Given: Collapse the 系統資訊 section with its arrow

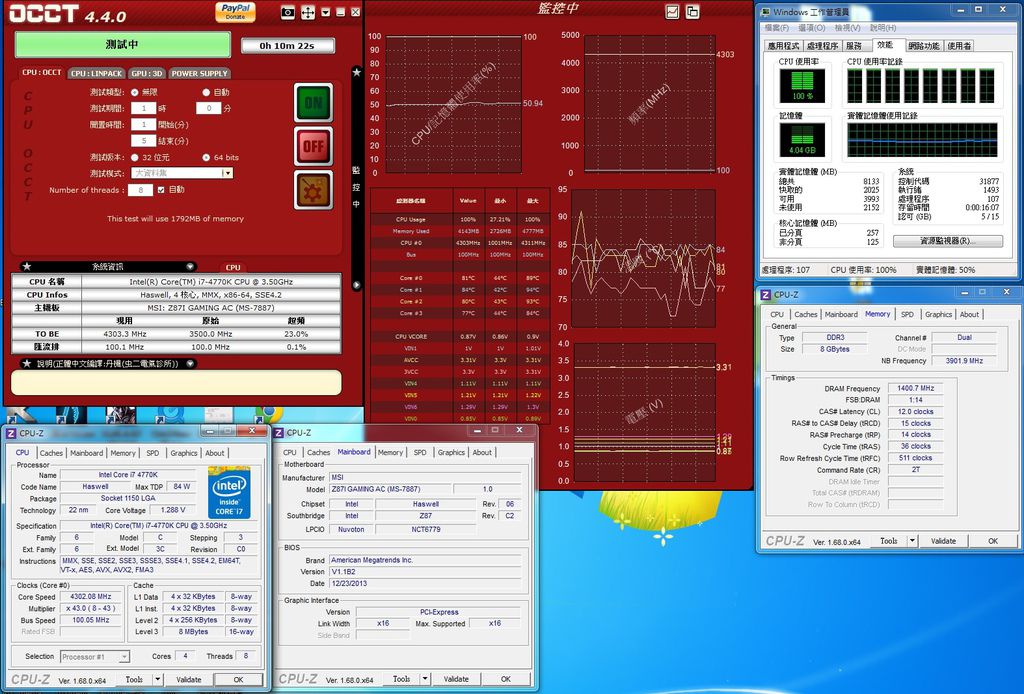Looking at the screenshot, I should click(x=190, y=266).
